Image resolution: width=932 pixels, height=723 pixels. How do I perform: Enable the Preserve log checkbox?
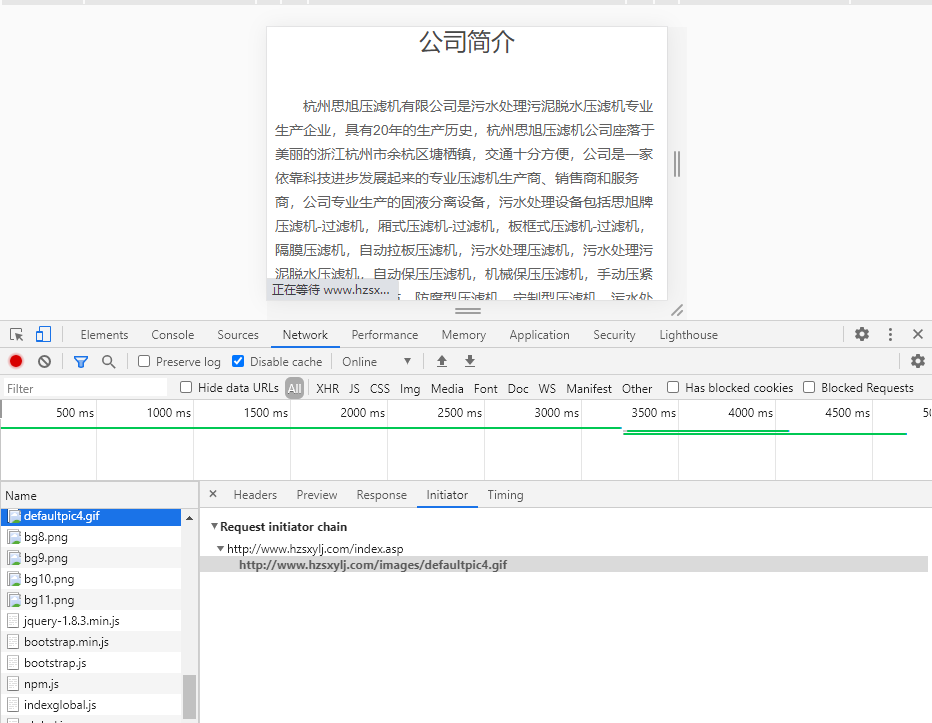pyautogui.click(x=144, y=361)
